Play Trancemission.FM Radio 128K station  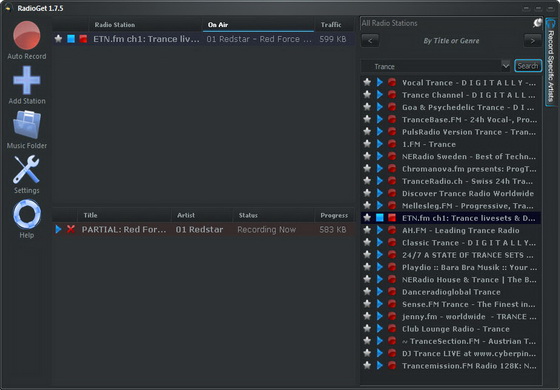click(x=380, y=366)
